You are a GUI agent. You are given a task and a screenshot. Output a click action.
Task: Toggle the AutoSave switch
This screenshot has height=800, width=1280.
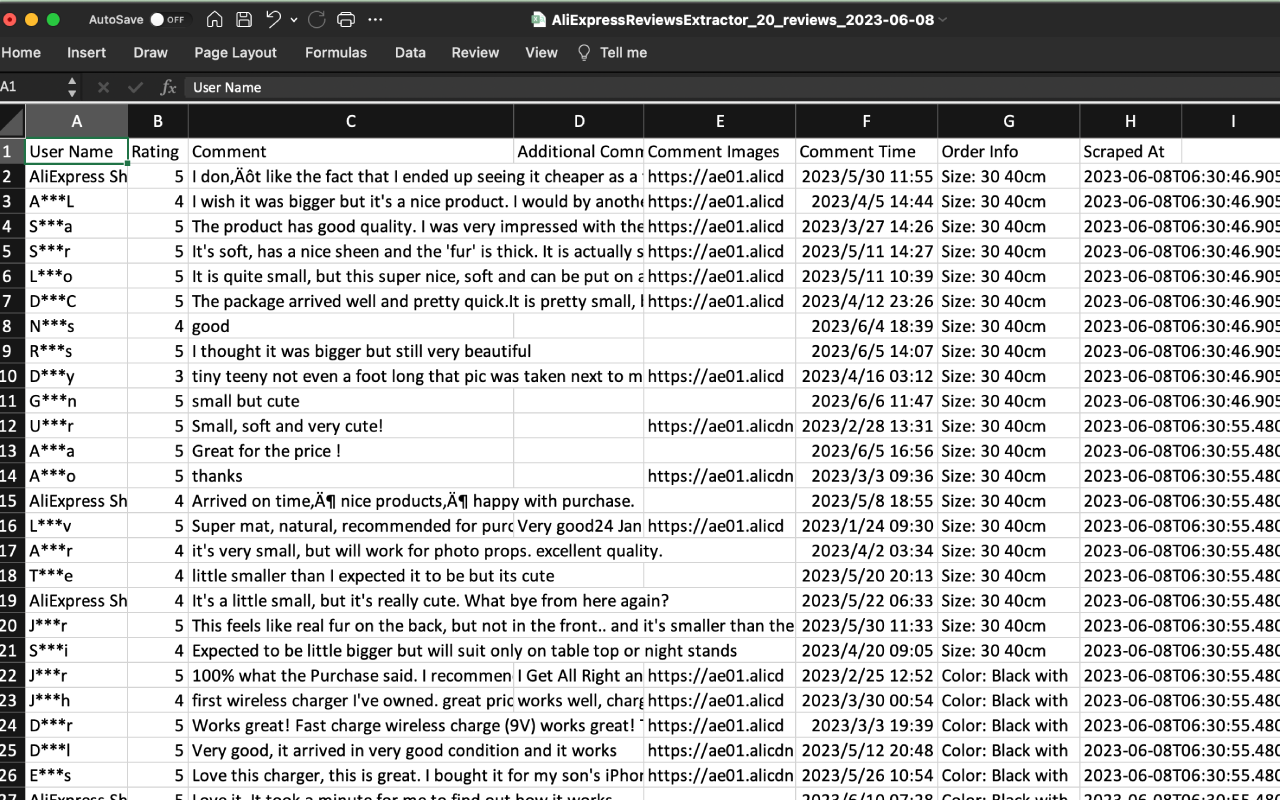click(x=168, y=19)
